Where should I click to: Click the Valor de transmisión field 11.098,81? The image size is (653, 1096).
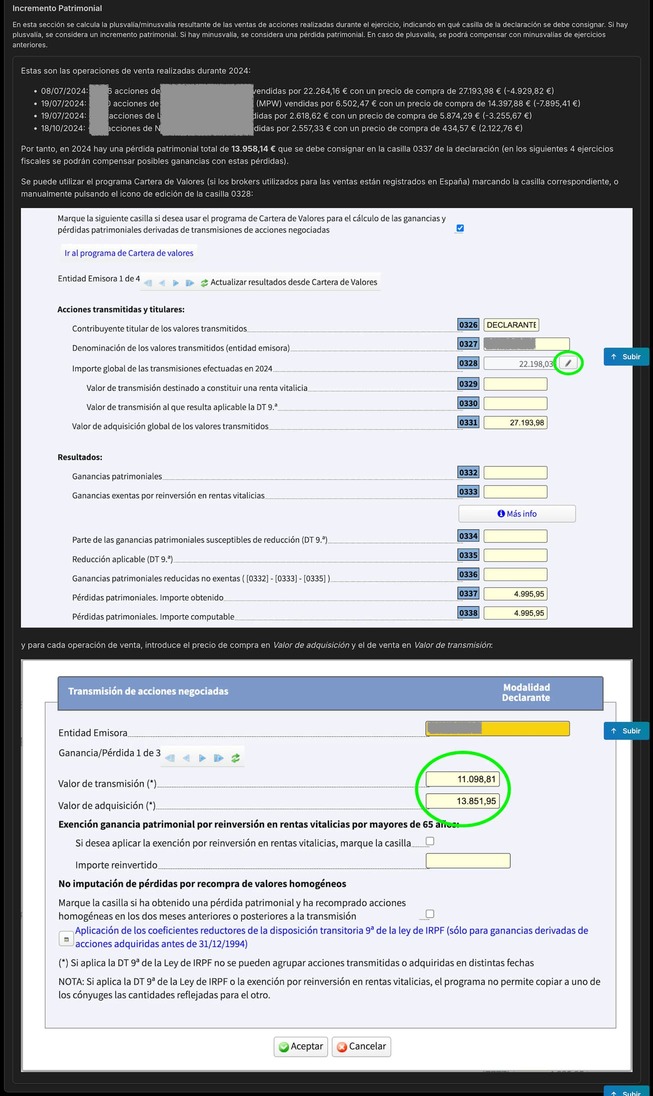pyautogui.click(x=462, y=779)
